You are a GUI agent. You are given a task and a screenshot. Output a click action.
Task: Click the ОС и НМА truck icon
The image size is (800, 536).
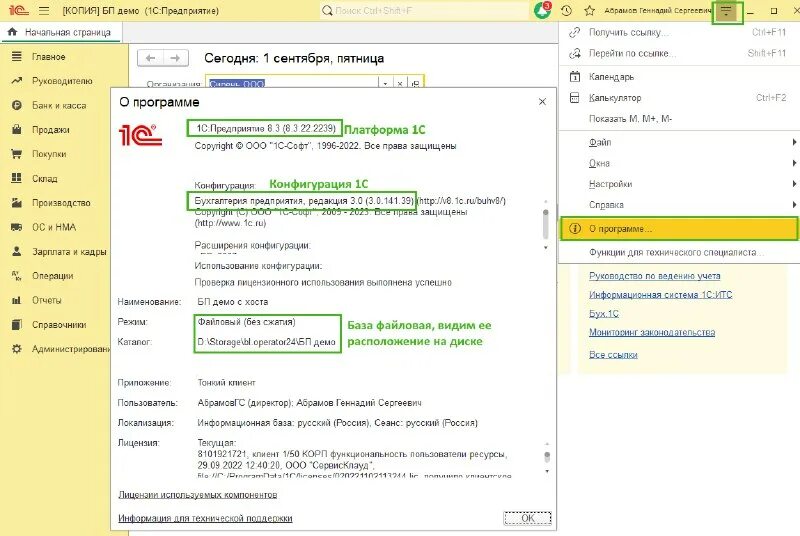[17, 227]
